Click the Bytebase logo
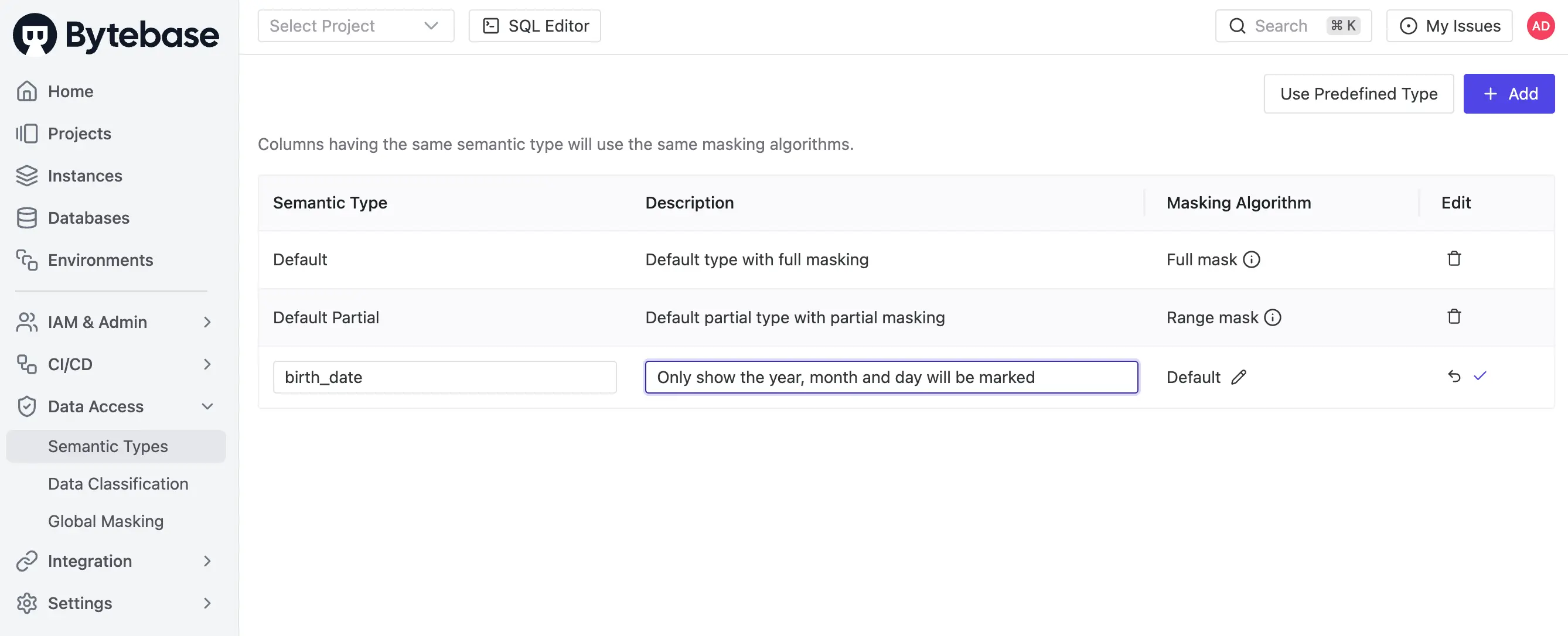This screenshot has width=1568, height=636. [115, 34]
